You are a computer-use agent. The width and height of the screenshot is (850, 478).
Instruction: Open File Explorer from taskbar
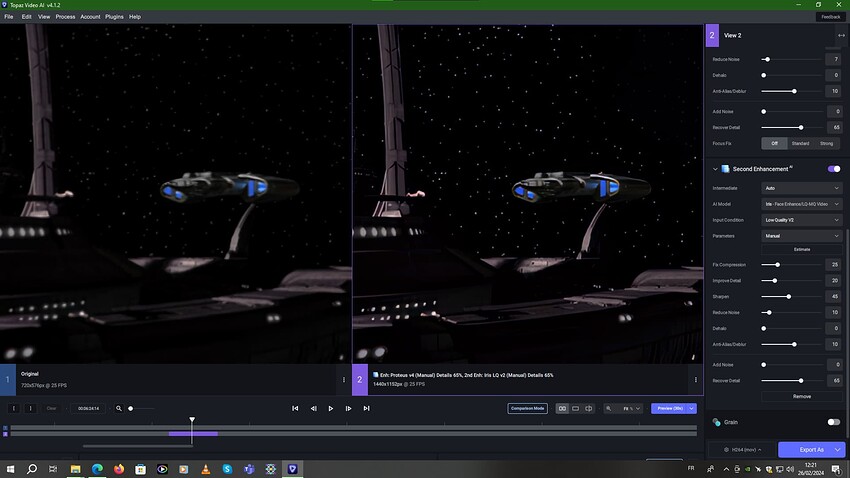click(75, 469)
